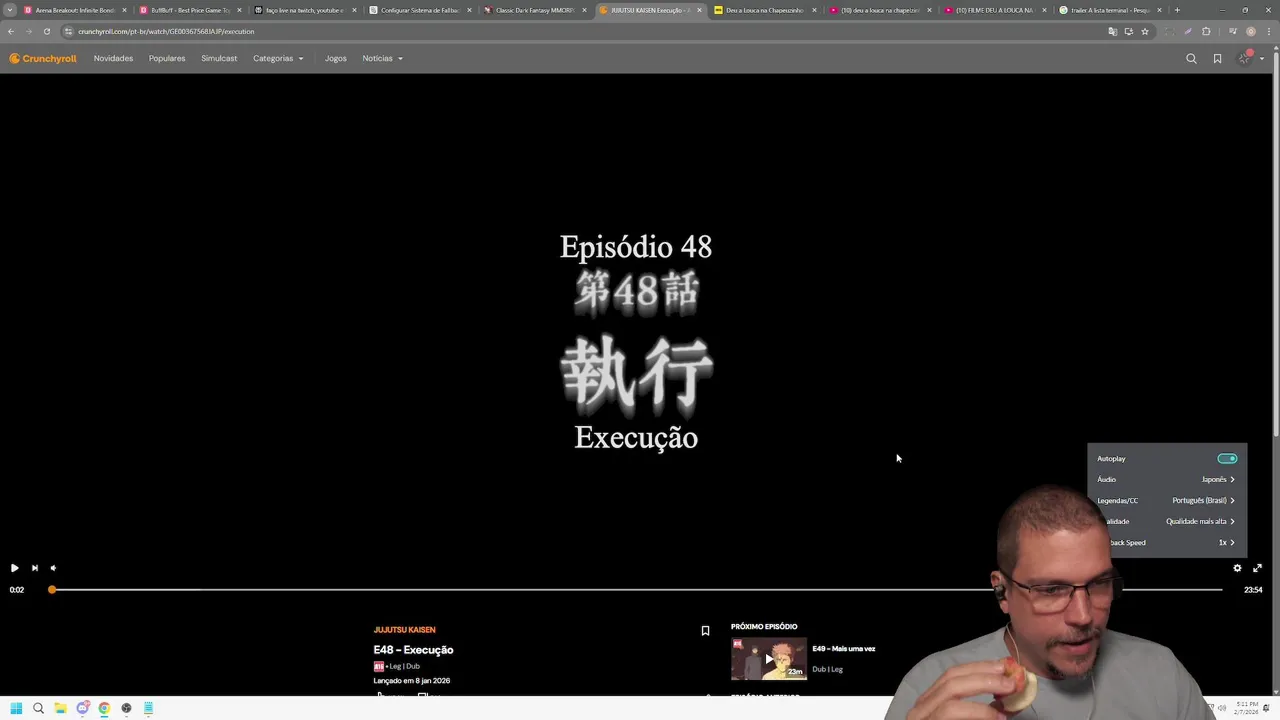Close the JUJUTSU KAISEN Execução tab
1280x720 pixels.
coord(699,10)
